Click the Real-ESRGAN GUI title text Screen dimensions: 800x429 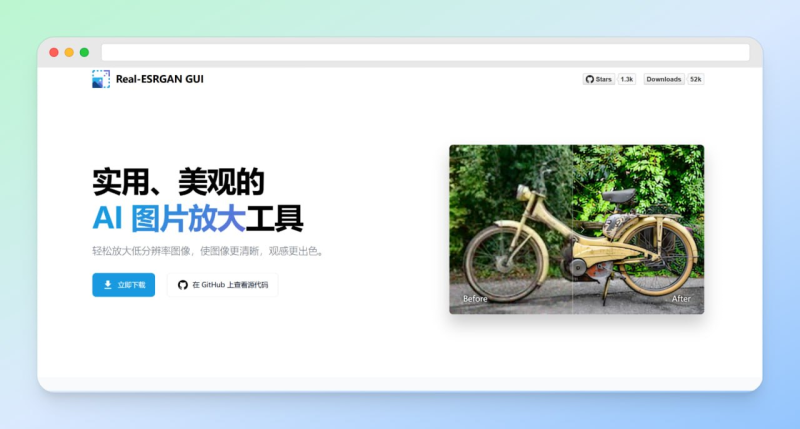(160, 79)
